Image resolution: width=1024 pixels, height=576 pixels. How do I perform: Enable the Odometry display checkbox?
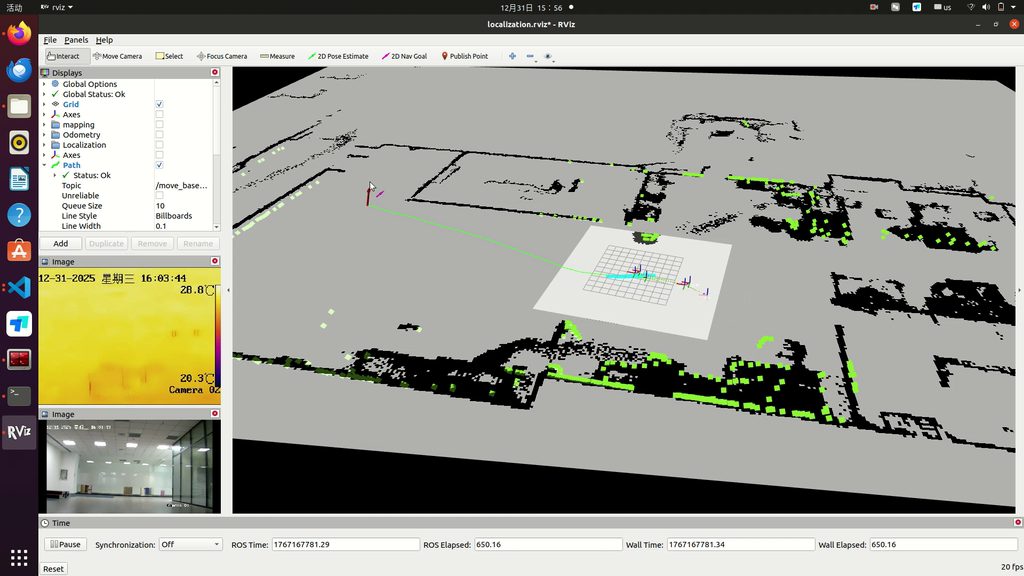tap(159, 135)
